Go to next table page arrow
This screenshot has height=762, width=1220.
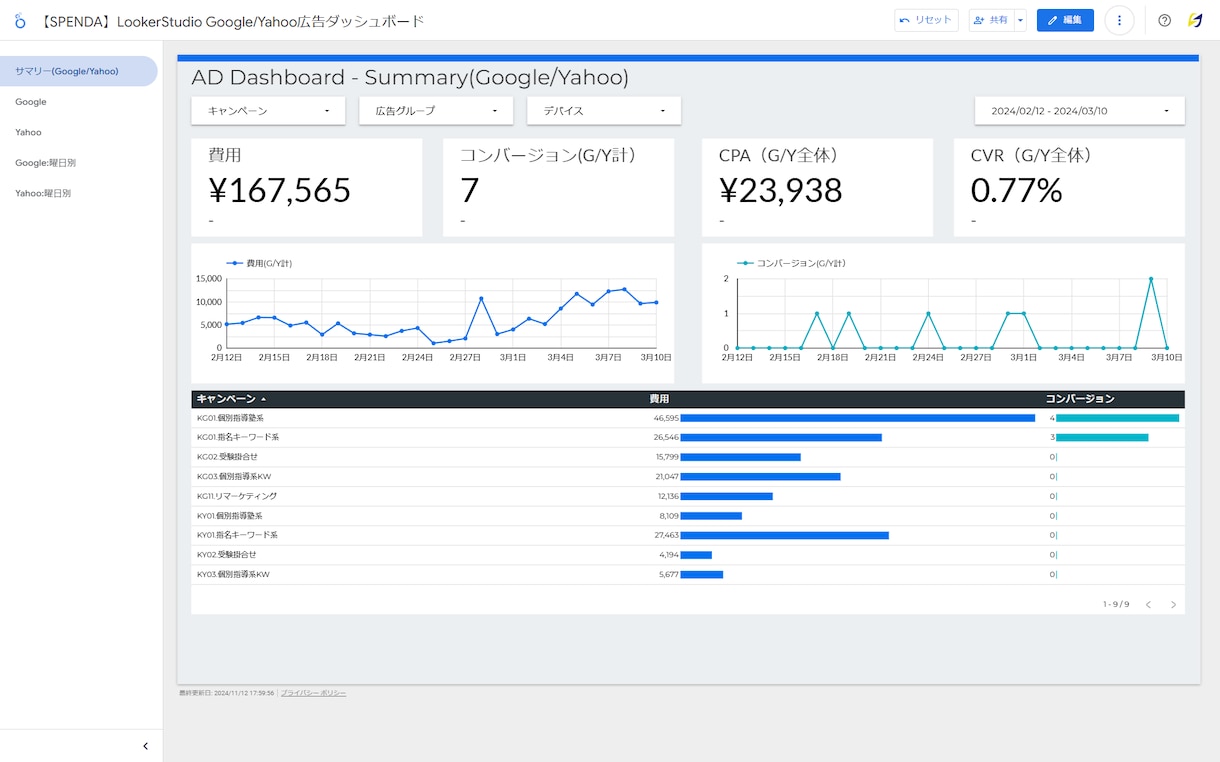tap(1173, 604)
